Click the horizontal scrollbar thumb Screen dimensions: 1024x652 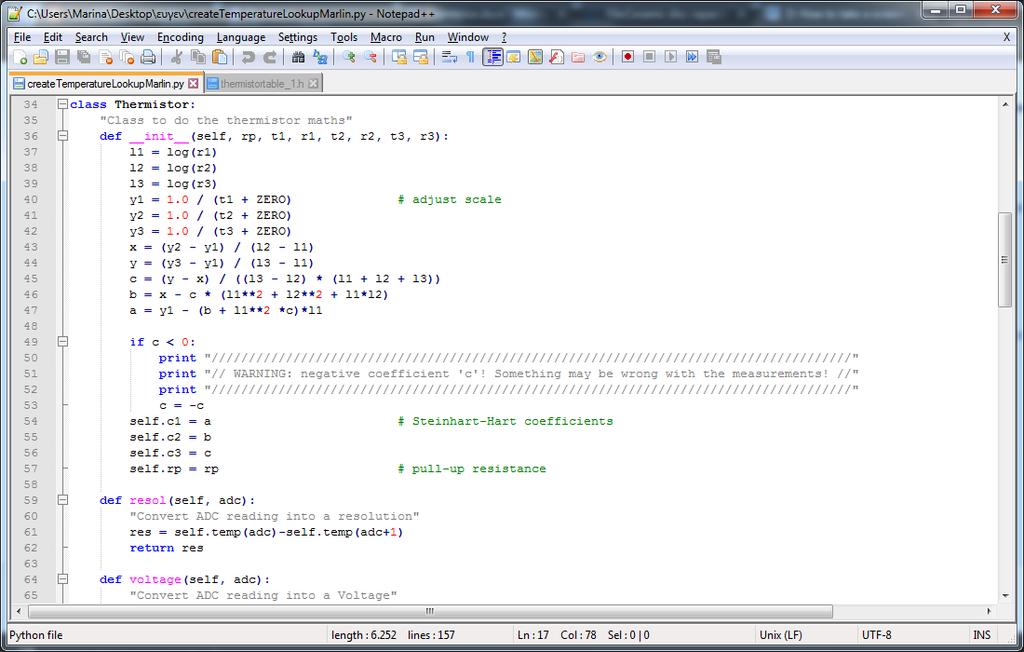pos(430,611)
